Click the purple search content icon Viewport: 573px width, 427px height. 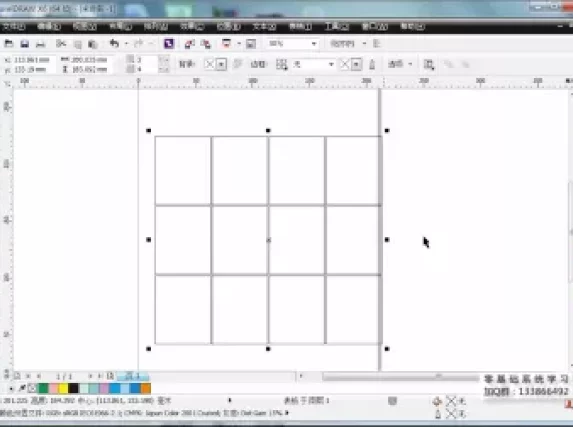[169, 44]
